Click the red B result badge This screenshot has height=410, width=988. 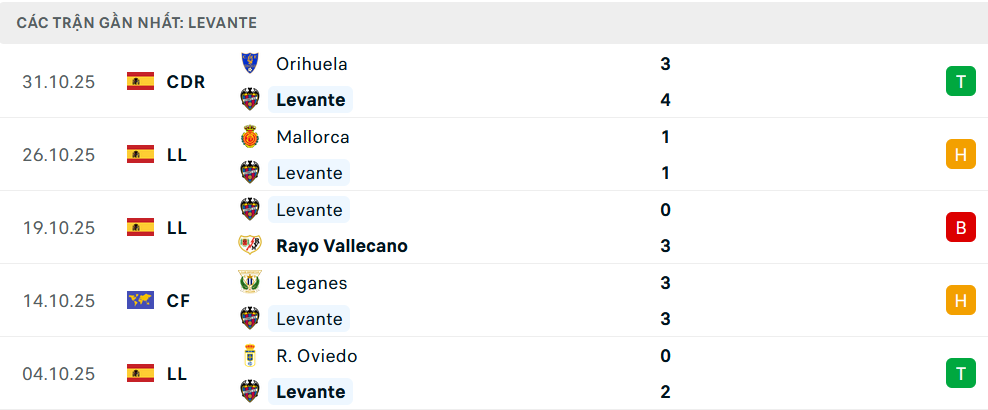(960, 227)
